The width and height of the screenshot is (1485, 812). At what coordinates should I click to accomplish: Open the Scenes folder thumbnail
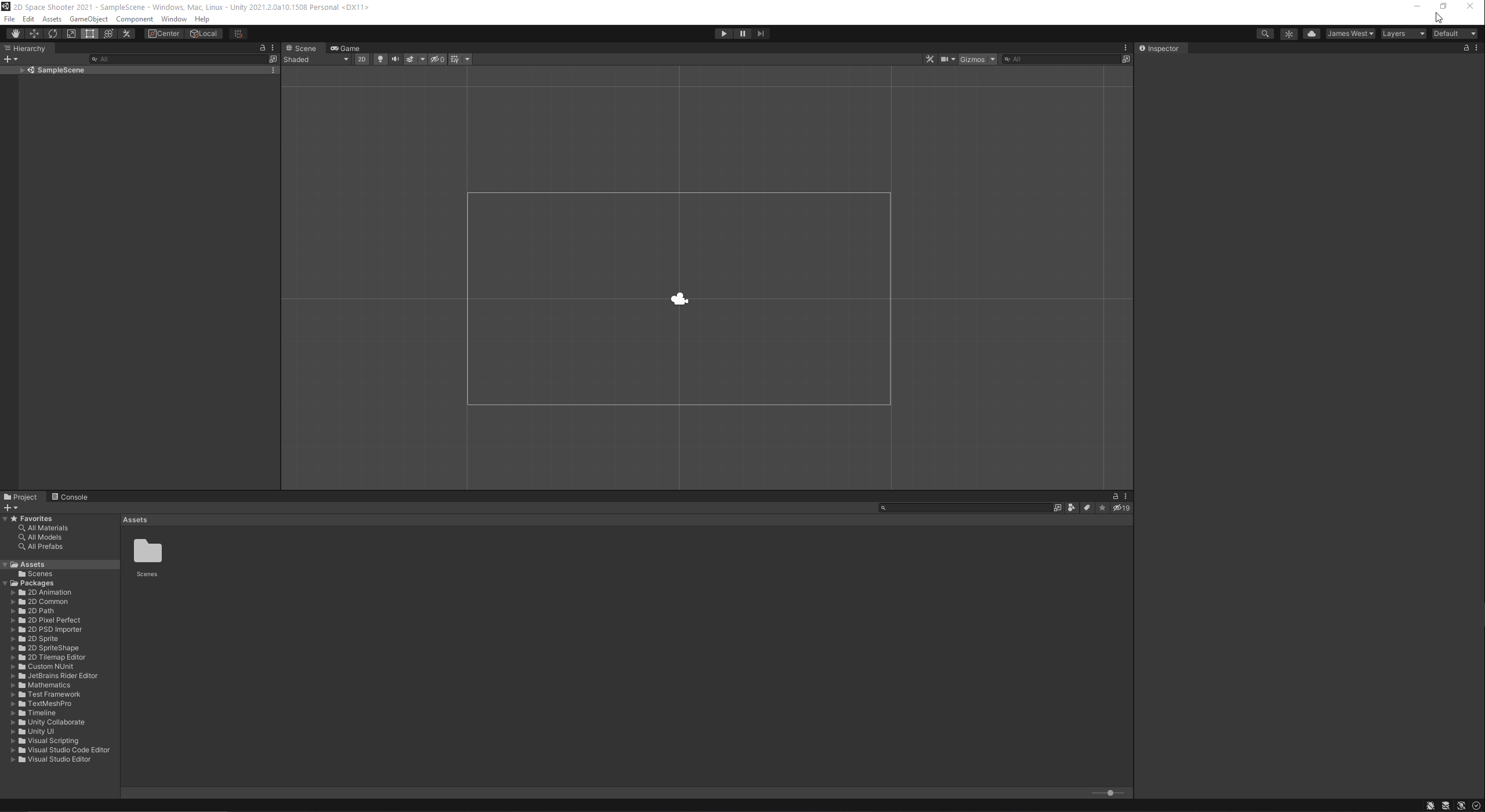pos(147,551)
